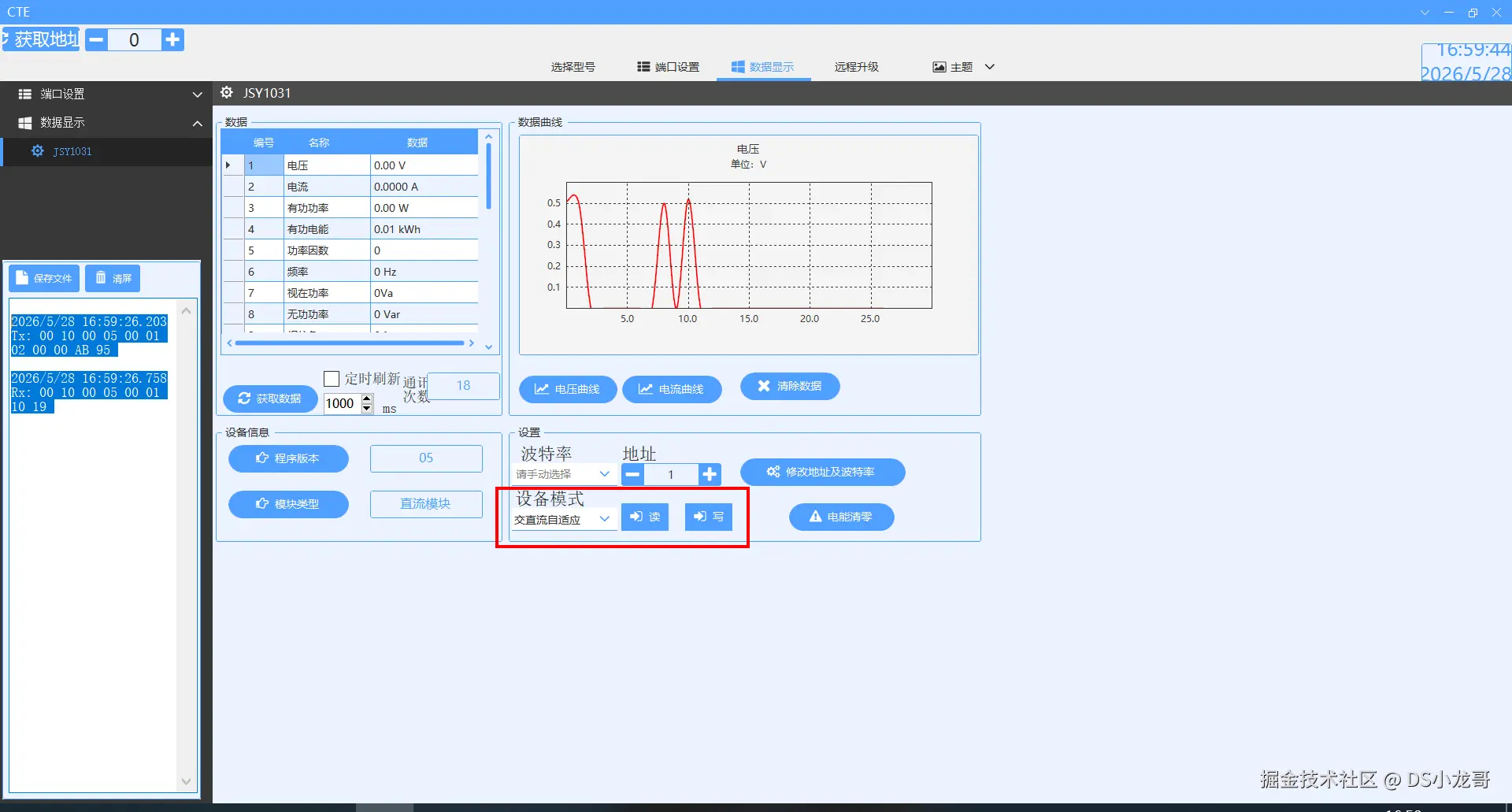1512x812 pixels.
Task: Click the 获取数据 button
Action: [x=270, y=399]
